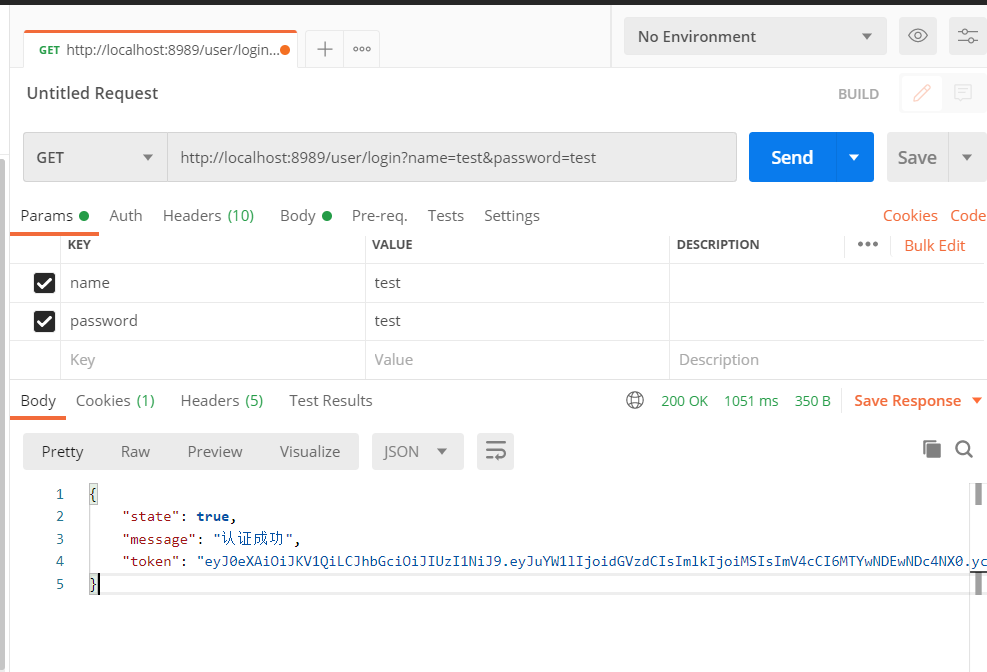Open manage environments settings slider icon

(967, 36)
